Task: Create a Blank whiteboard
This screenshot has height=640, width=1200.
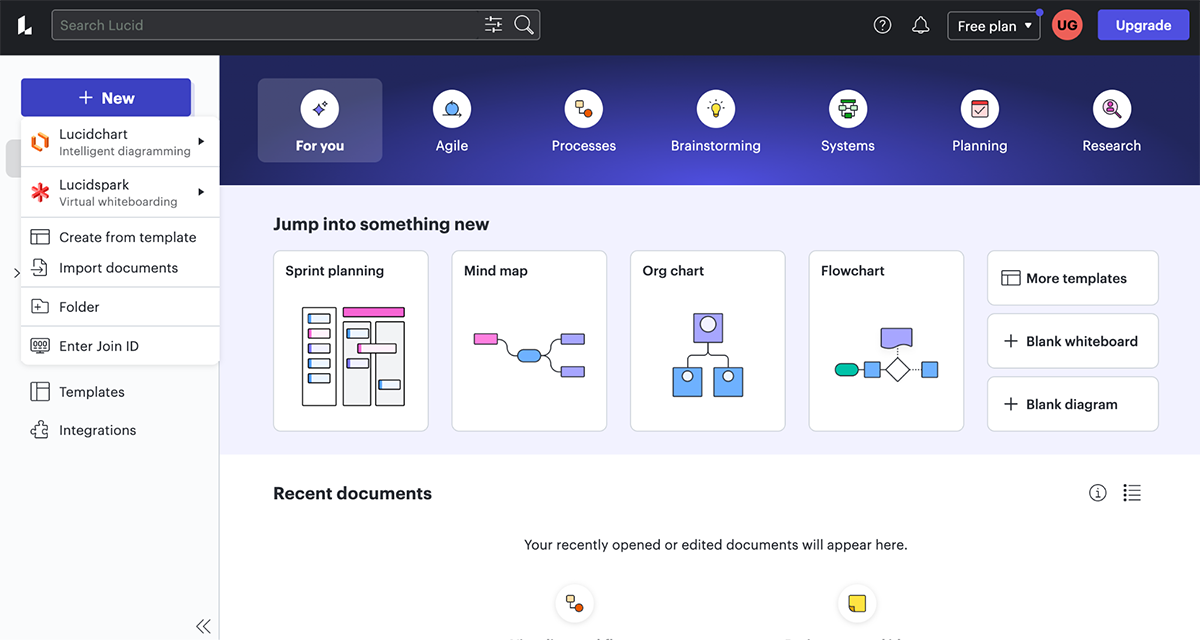Action: pyautogui.click(x=1072, y=341)
